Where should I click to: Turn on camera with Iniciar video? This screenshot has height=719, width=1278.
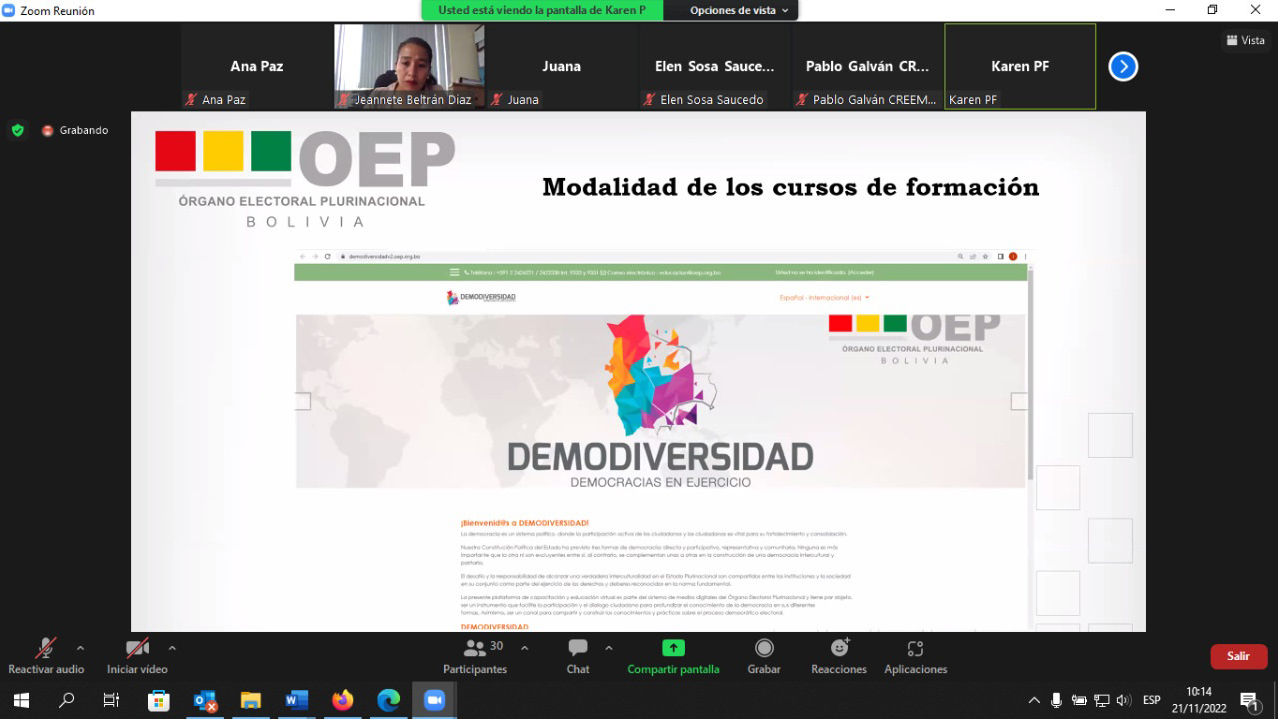(138, 656)
